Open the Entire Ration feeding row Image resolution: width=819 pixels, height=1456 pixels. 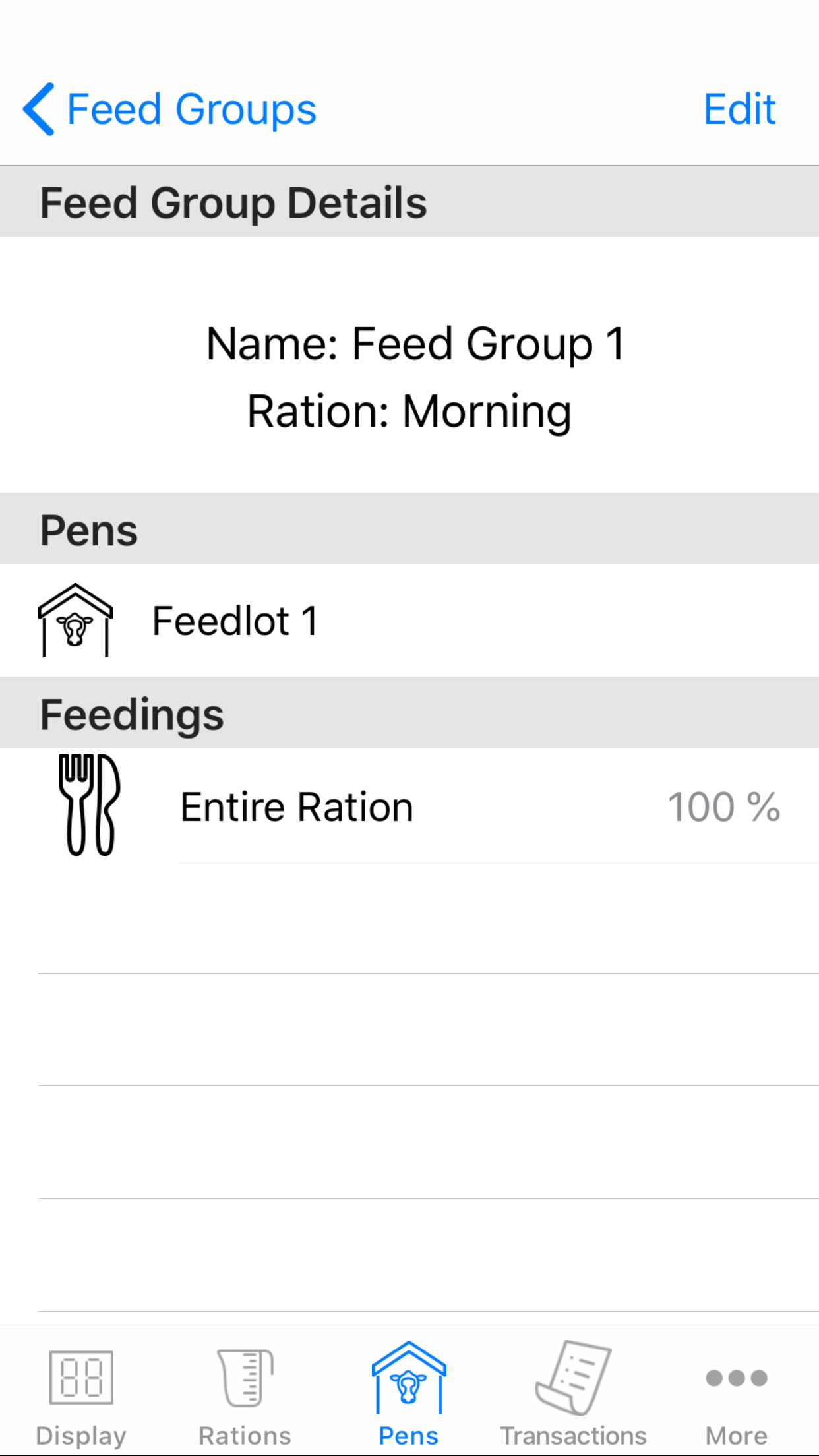click(x=297, y=807)
